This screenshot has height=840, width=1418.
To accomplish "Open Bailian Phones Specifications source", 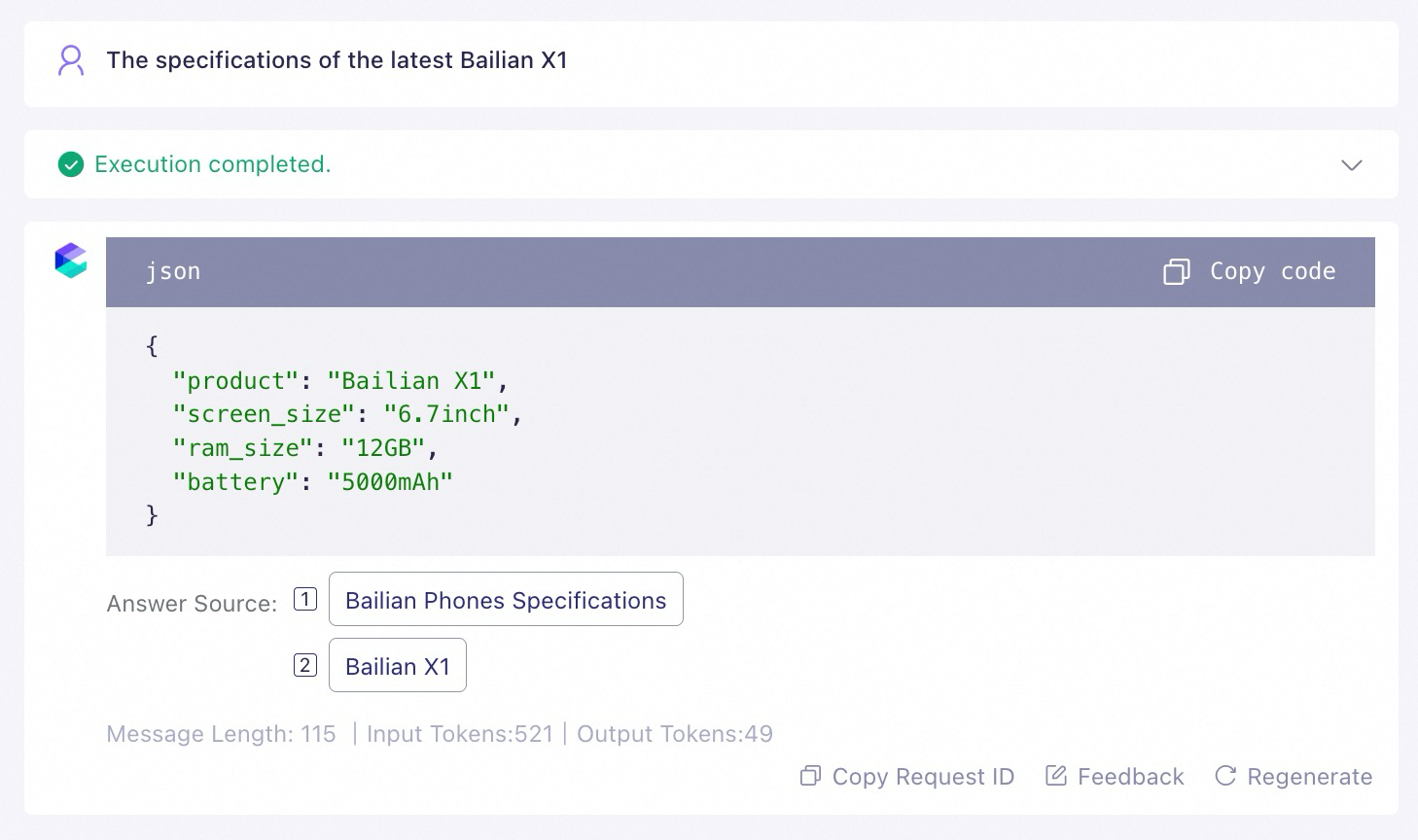I will click(x=506, y=600).
